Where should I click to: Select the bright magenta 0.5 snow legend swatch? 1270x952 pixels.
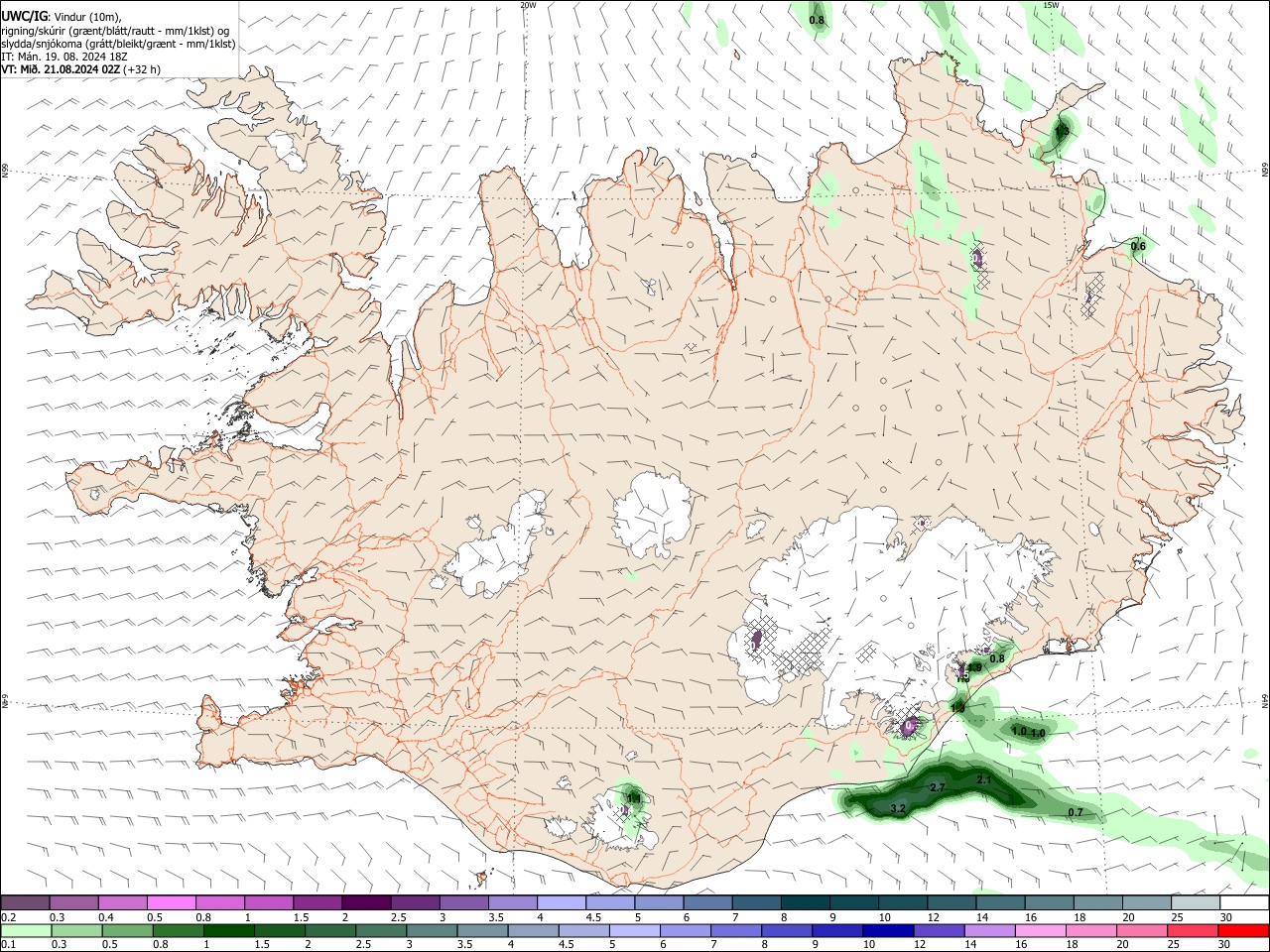click(171, 903)
